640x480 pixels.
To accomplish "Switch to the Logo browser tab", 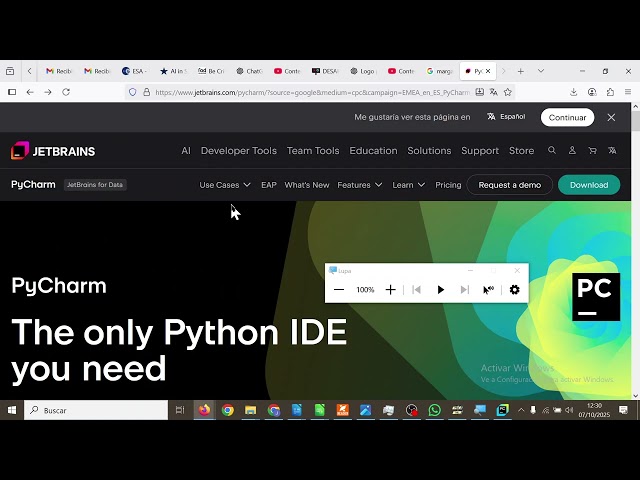I will tap(362, 71).
